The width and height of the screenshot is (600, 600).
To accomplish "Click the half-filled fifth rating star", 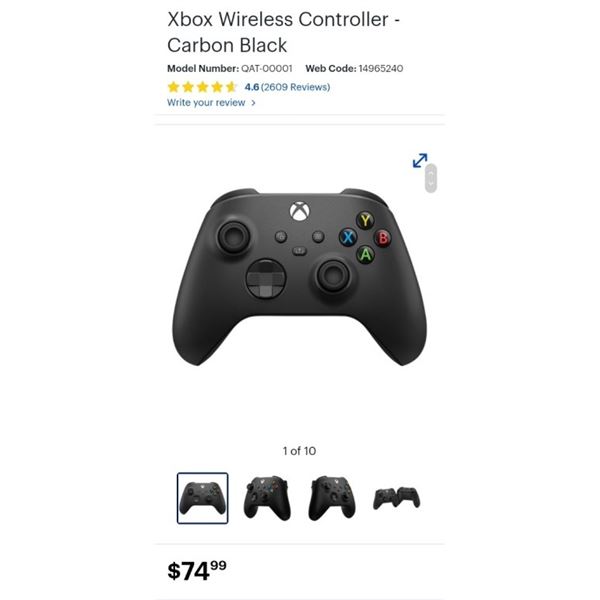I will pos(231,87).
